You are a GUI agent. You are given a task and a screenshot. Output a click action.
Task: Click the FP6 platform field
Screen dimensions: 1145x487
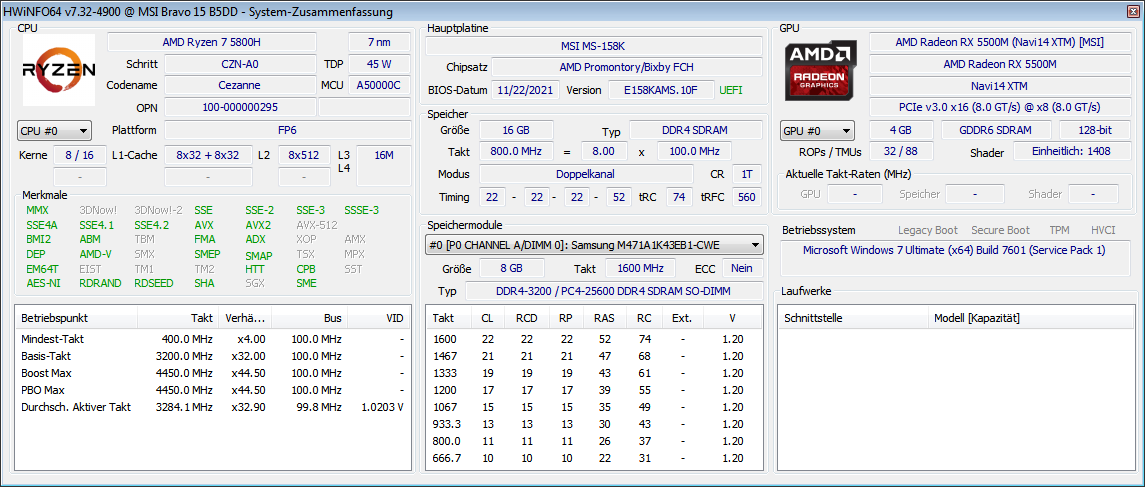click(287, 131)
